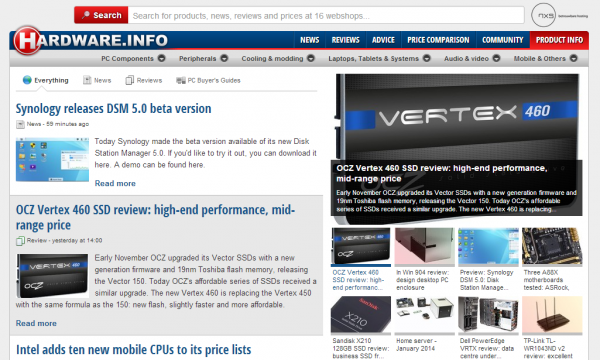Screen dimensions: 600x360
Task: Open Intel adds ten new mobile CPUs headline
Action: click(134, 350)
